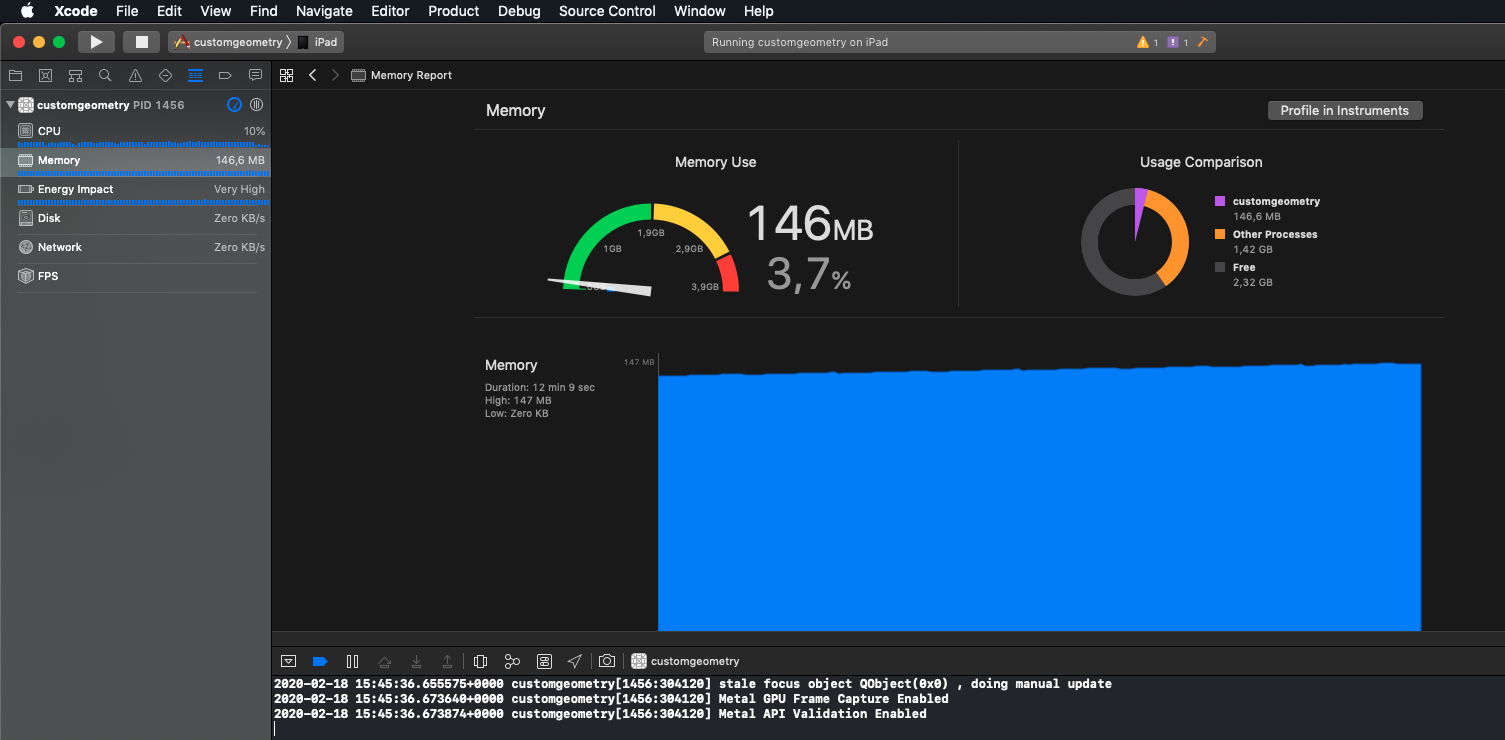Click the orange Other Processes legend swatch
Image resolution: width=1505 pixels, height=740 pixels.
[1219, 234]
